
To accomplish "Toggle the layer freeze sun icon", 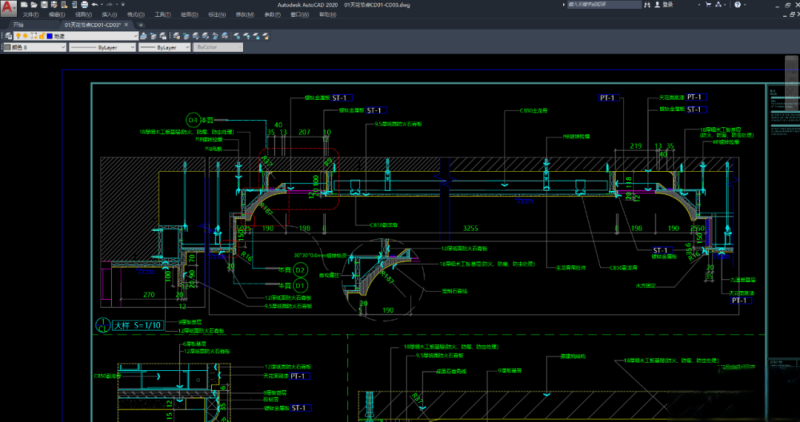I will [25, 35].
